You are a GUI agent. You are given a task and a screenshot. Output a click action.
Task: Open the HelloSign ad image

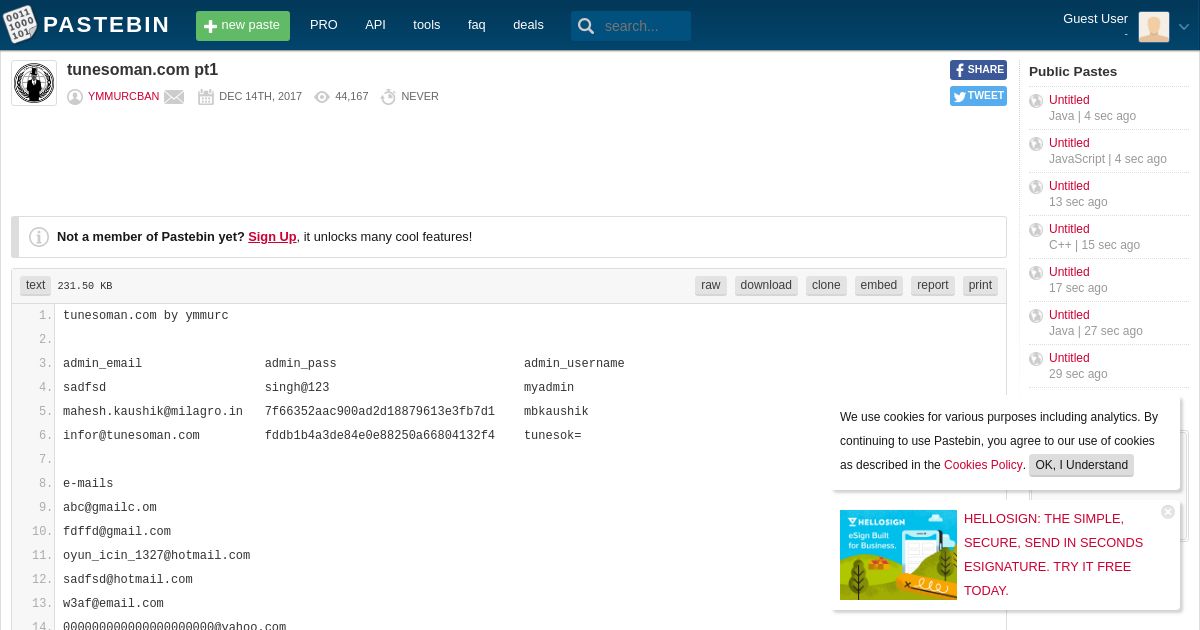click(x=898, y=555)
